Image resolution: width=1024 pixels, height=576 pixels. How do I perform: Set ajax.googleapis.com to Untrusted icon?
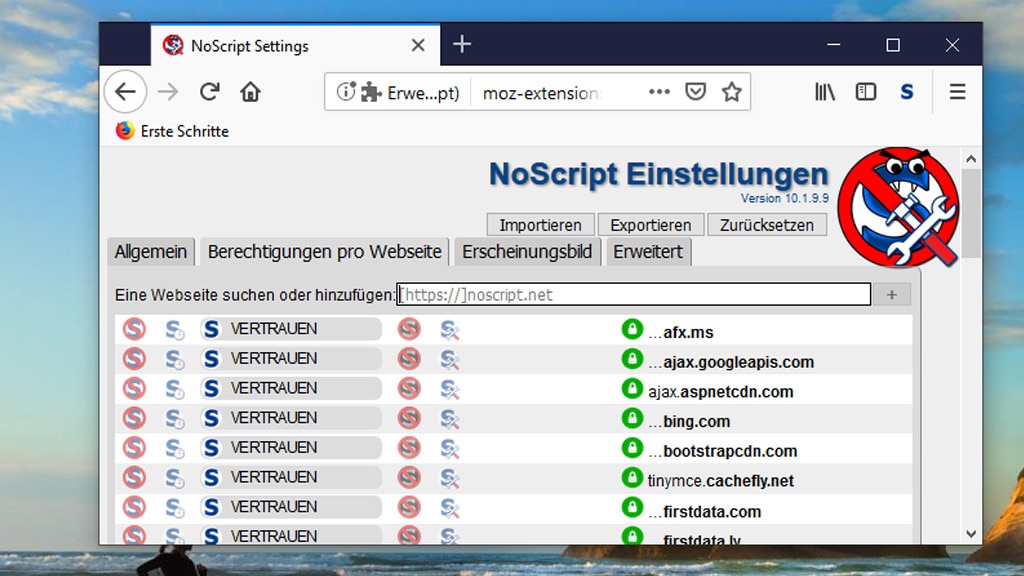409,359
